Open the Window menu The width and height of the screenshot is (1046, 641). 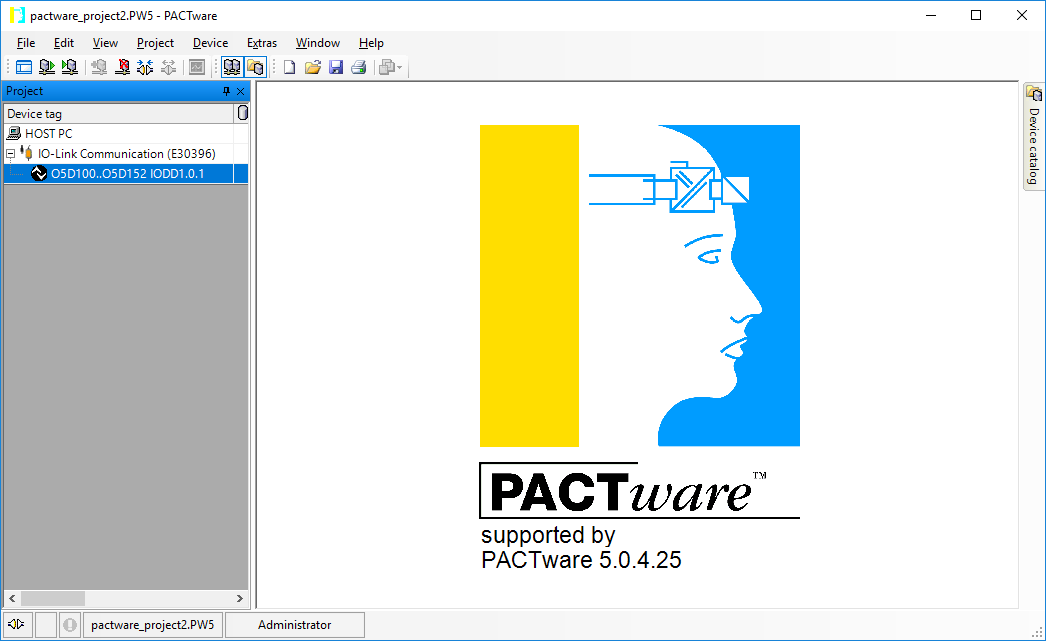pyautogui.click(x=318, y=43)
